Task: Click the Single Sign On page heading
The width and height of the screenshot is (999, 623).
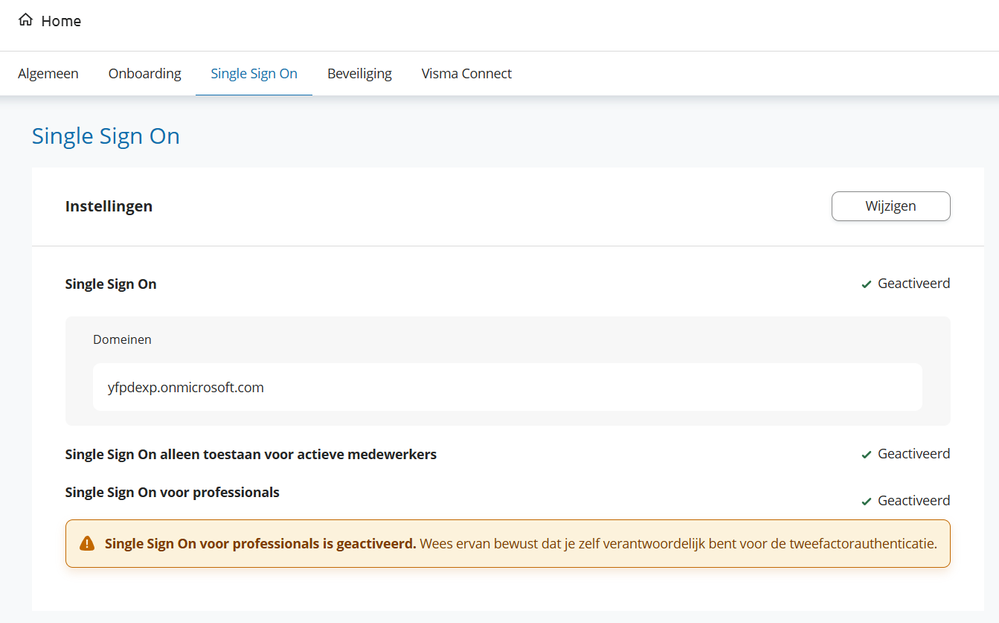Action: (x=106, y=136)
